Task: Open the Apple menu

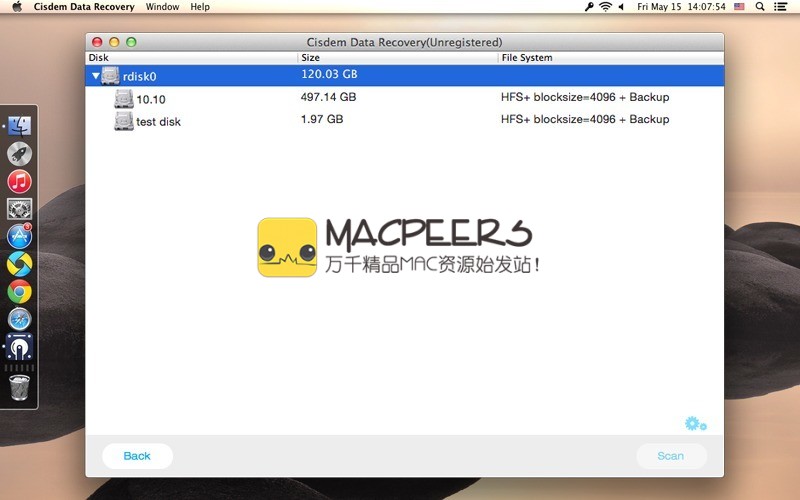Action: [x=17, y=7]
